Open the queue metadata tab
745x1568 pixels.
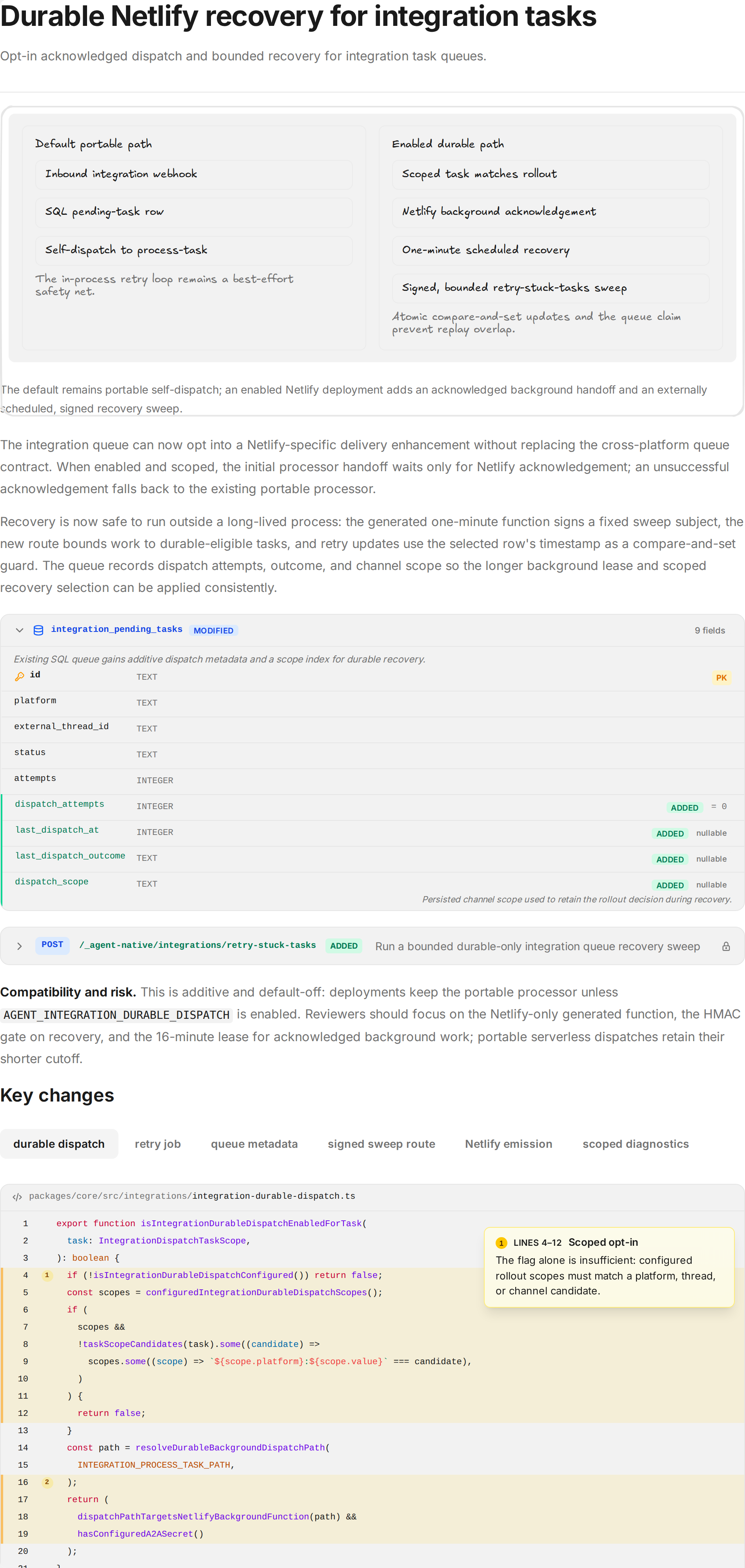tap(254, 1144)
